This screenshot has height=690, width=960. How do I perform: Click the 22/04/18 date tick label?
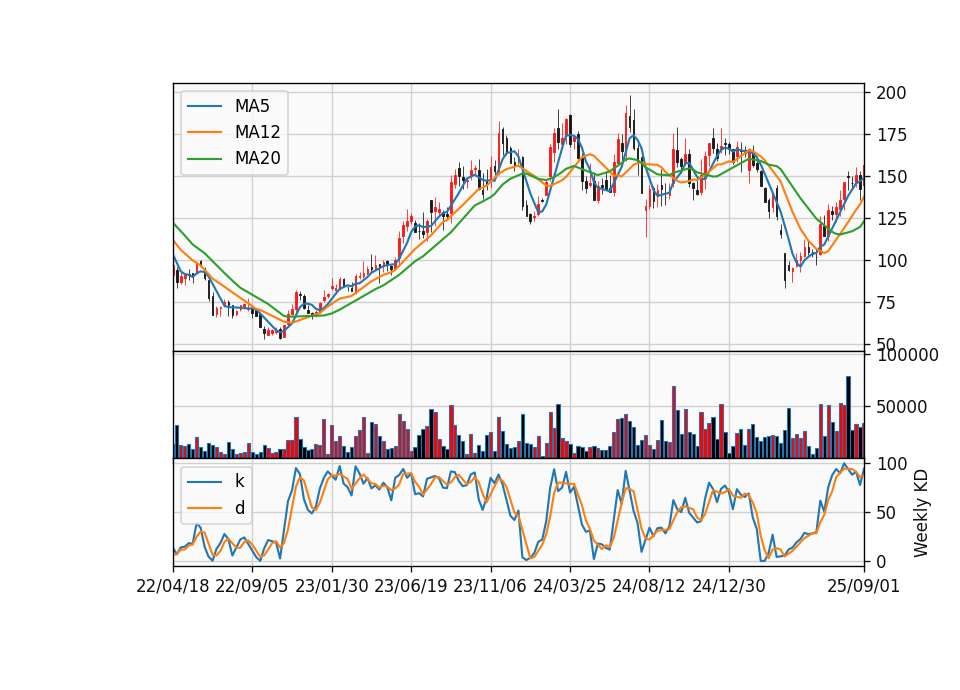[173, 587]
